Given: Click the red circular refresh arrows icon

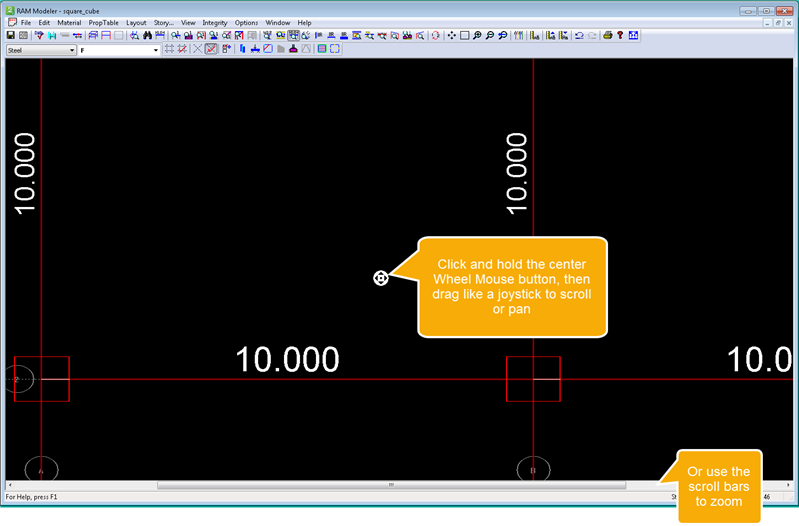Looking at the screenshot, I should pyautogui.click(x=436, y=35).
